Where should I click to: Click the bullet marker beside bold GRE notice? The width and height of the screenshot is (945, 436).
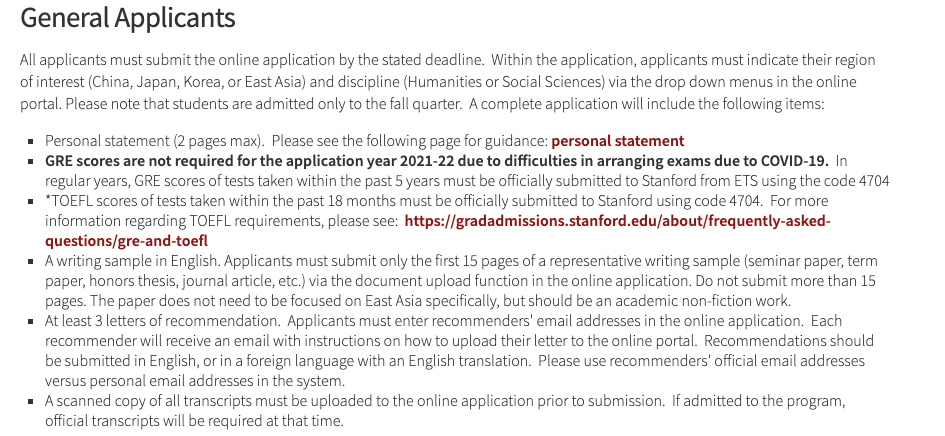[32, 161]
